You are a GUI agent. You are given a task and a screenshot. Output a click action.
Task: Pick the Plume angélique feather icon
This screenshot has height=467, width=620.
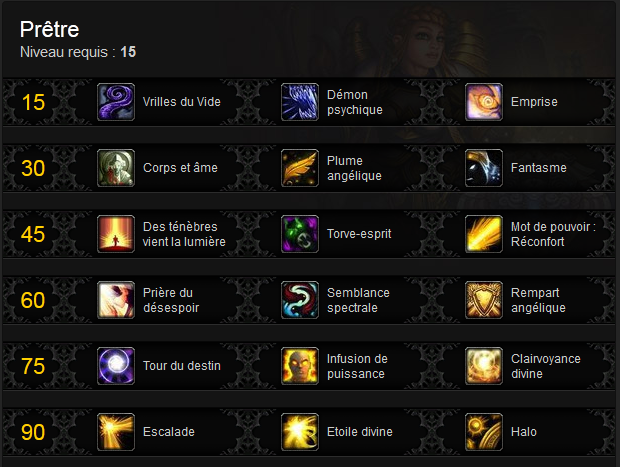pyautogui.click(x=300, y=168)
